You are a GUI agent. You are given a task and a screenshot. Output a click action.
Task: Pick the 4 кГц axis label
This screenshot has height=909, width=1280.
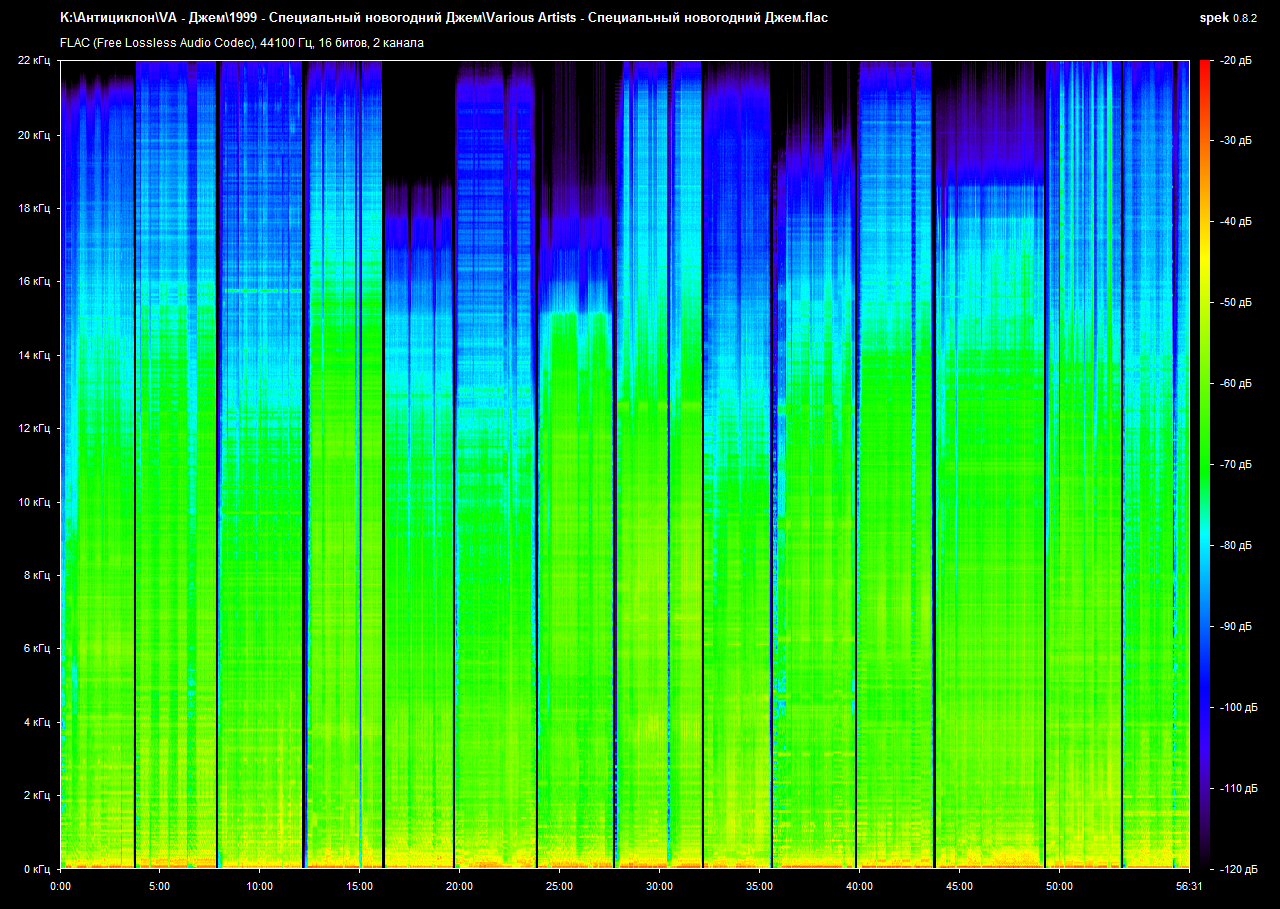pos(37,722)
